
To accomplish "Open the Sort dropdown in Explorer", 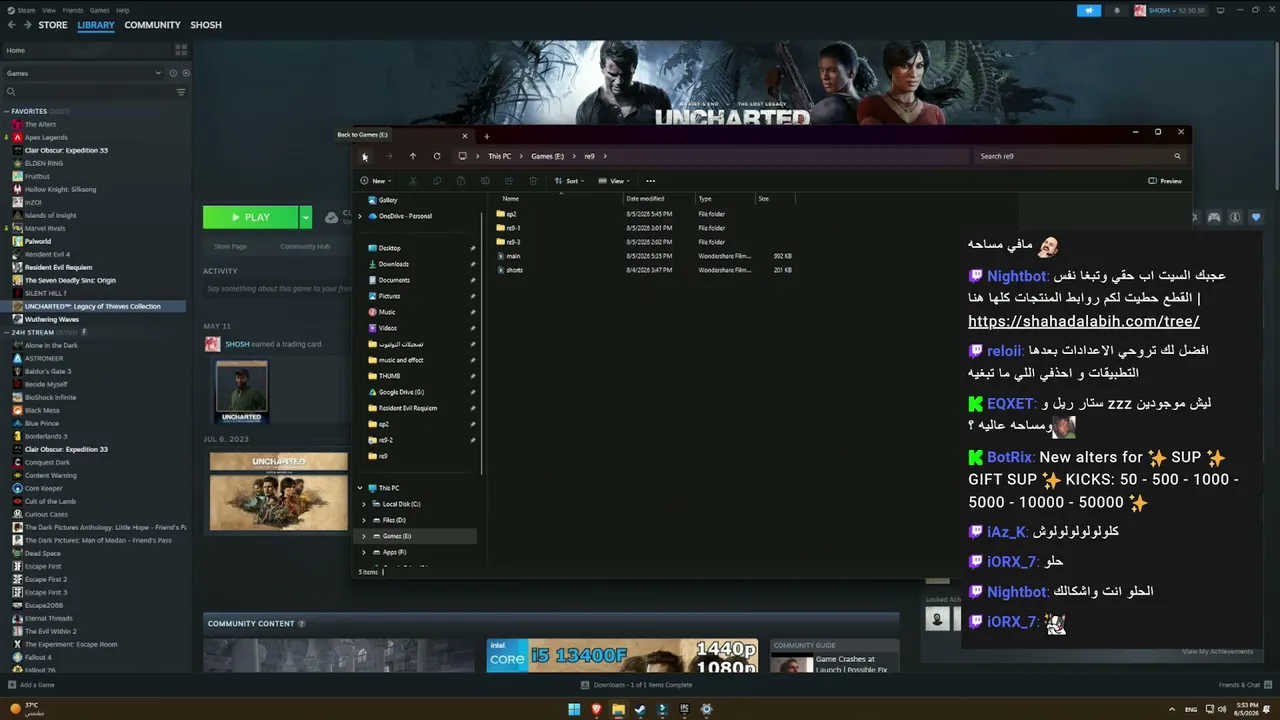I will click(570, 181).
